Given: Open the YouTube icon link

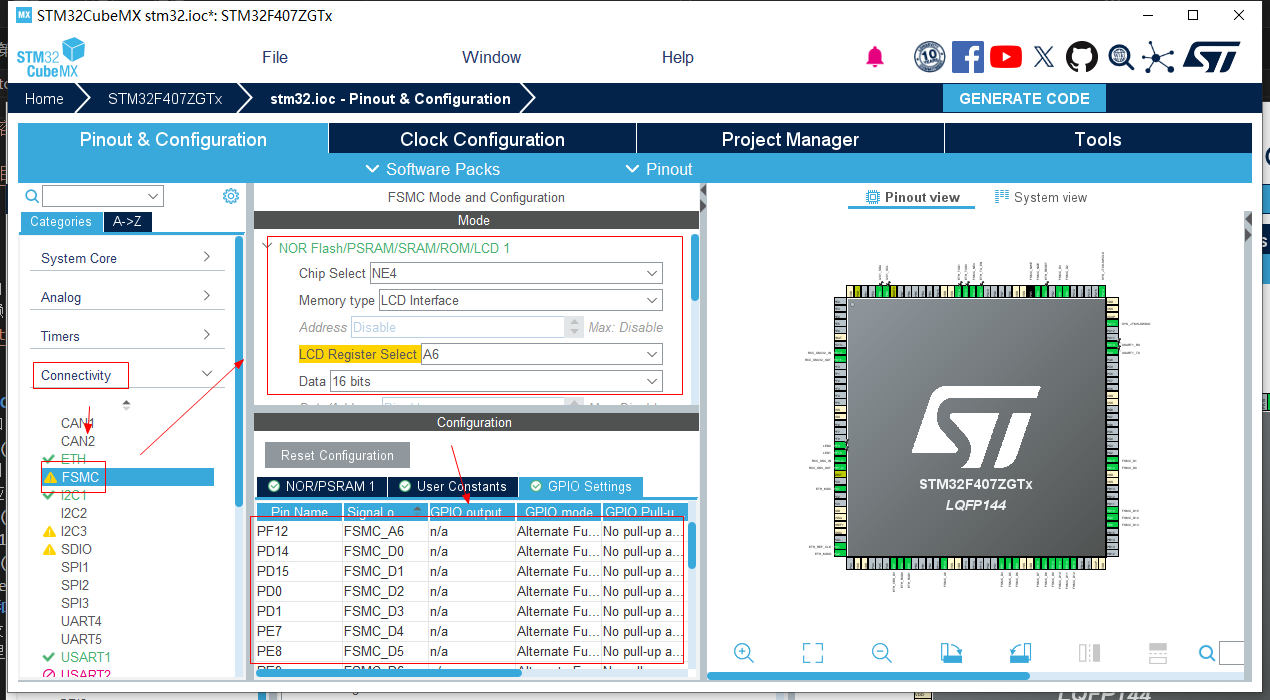Looking at the screenshot, I should (x=1006, y=57).
